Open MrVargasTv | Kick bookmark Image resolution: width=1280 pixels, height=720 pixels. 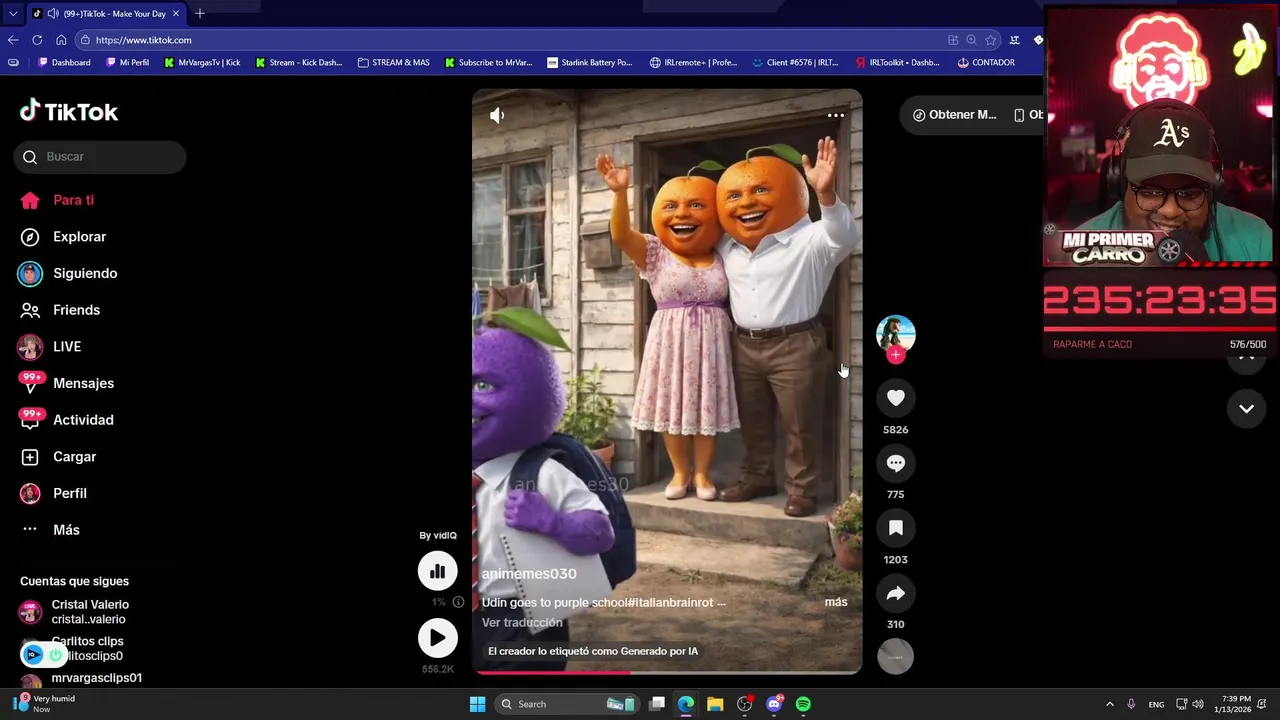[201, 62]
